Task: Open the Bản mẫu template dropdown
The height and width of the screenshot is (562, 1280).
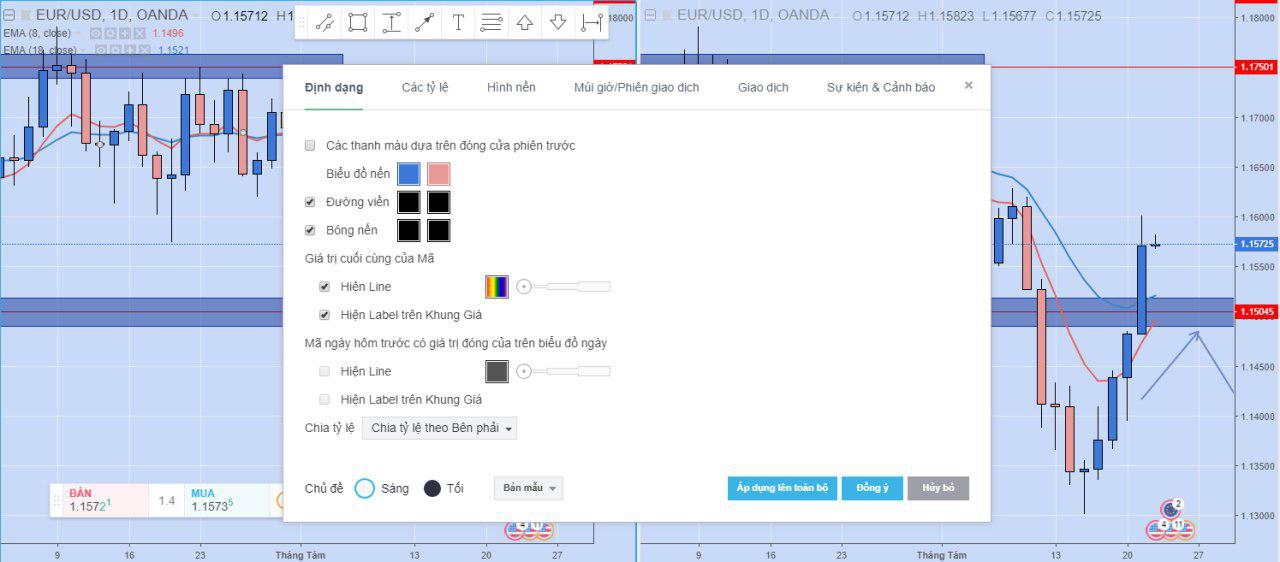Action: [529, 488]
